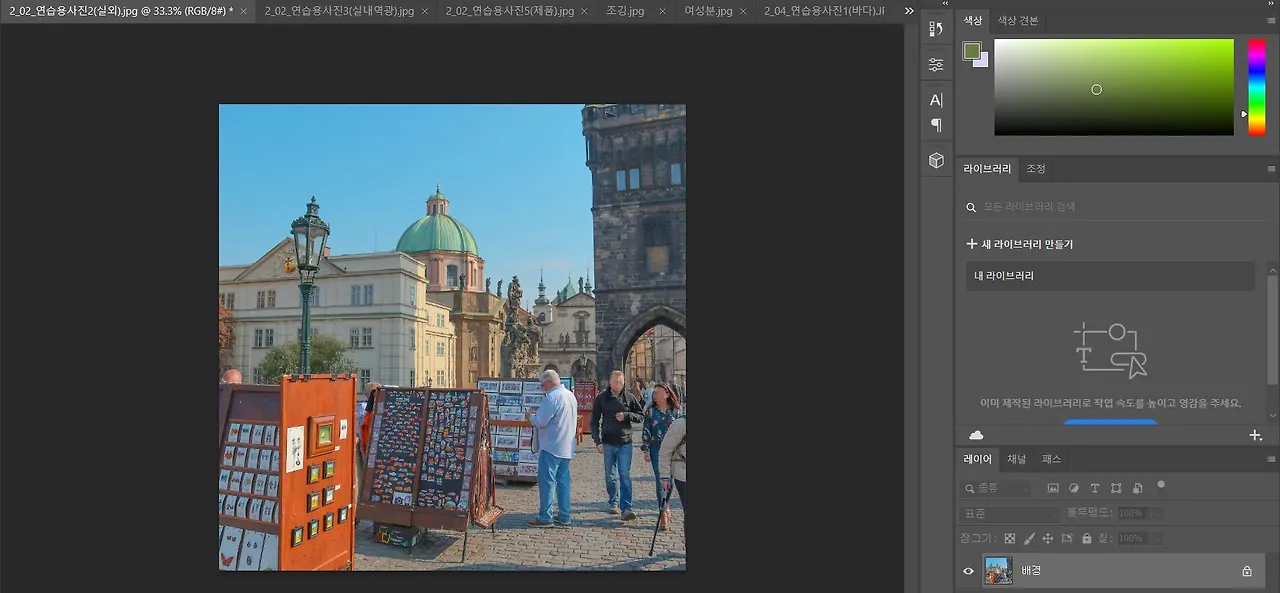This screenshot has width=1280, height=593.
Task: Click the cloud sync icon in Libraries
Action: click(x=976, y=435)
